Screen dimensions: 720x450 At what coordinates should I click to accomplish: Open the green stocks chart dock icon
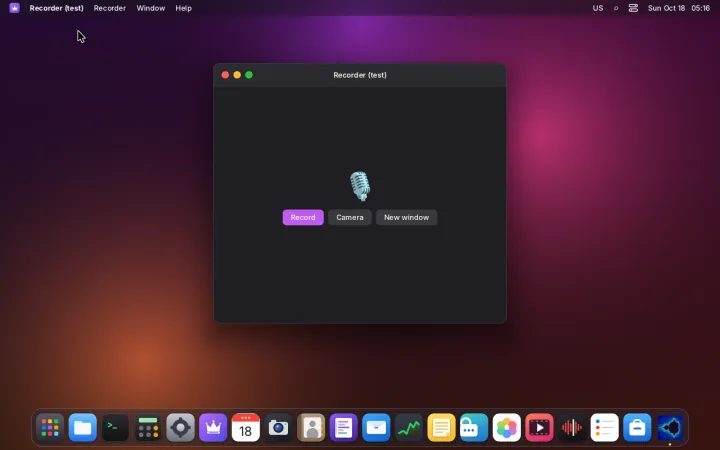(409, 428)
